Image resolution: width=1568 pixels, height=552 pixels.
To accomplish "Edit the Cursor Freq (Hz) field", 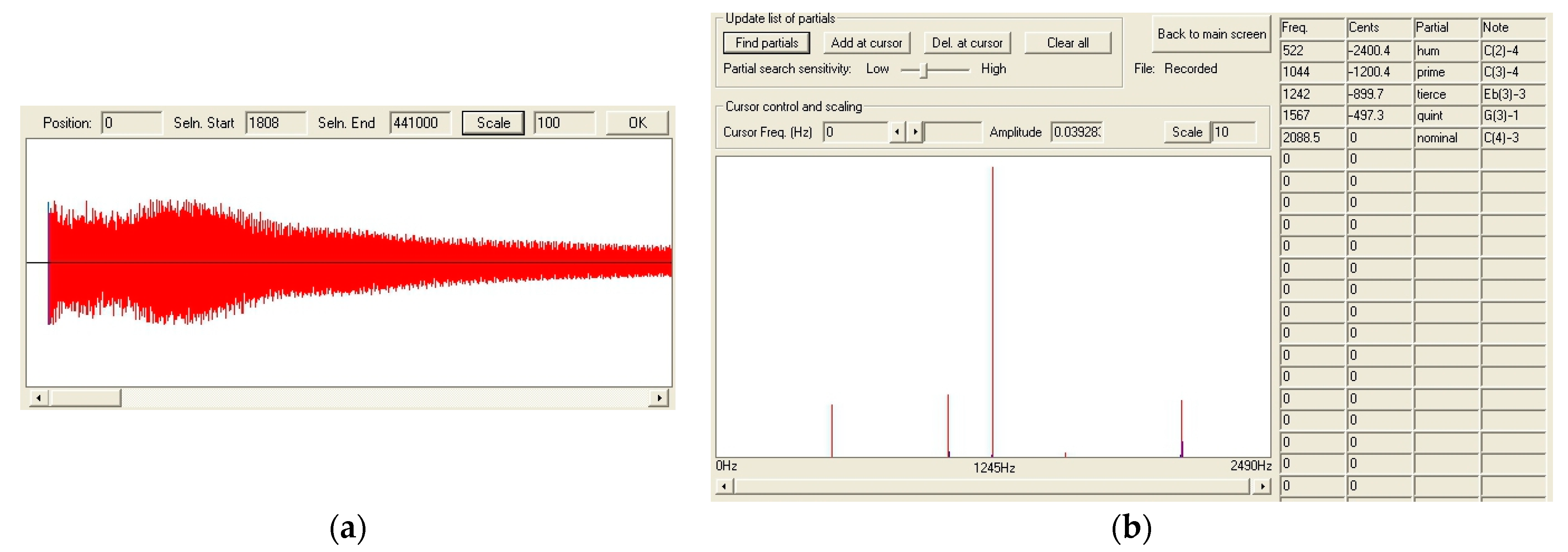I will pyautogui.click(x=855, y=131).
